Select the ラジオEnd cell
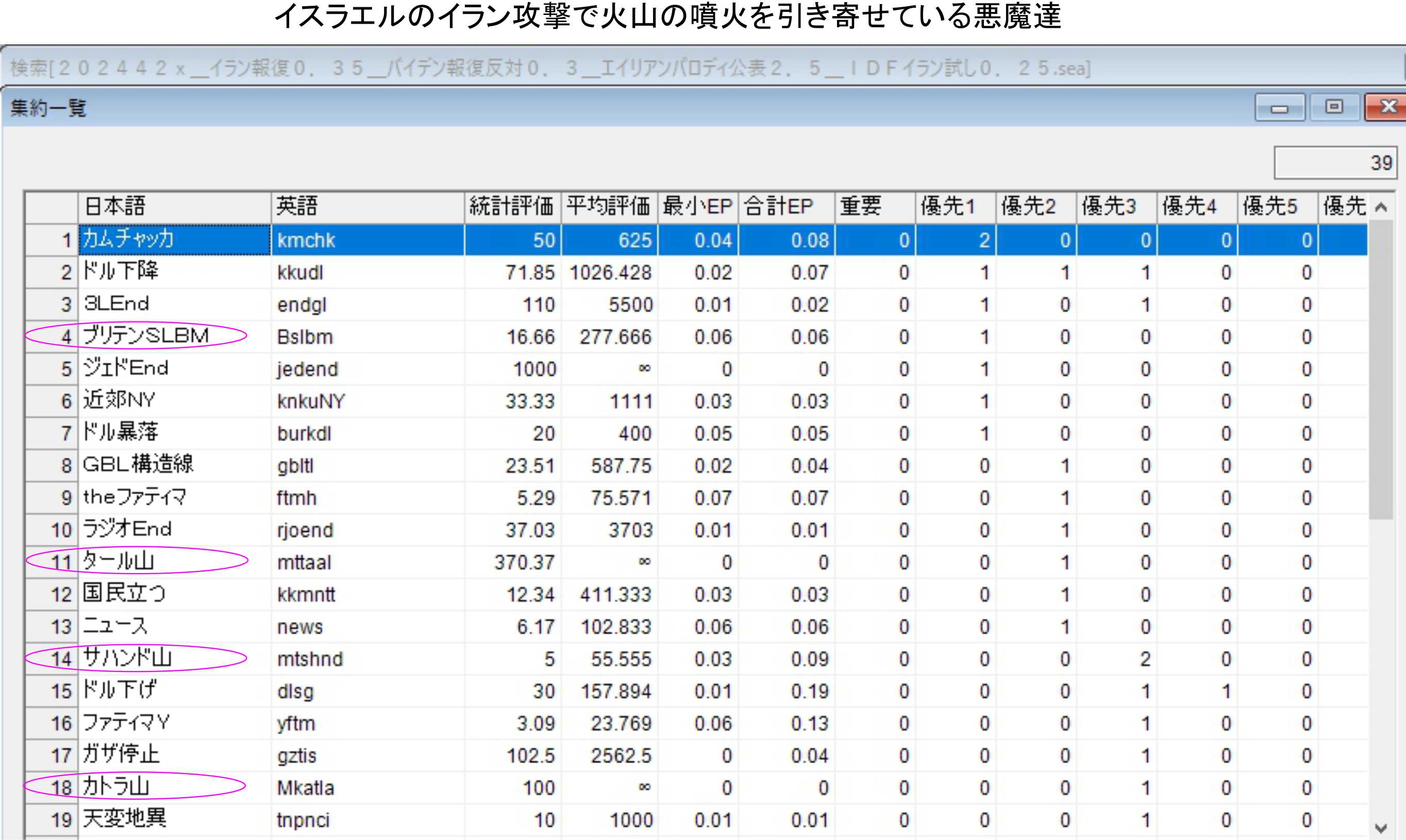Image resolution: width=1406 pixels, height=840 pixels. pos(175,530)
